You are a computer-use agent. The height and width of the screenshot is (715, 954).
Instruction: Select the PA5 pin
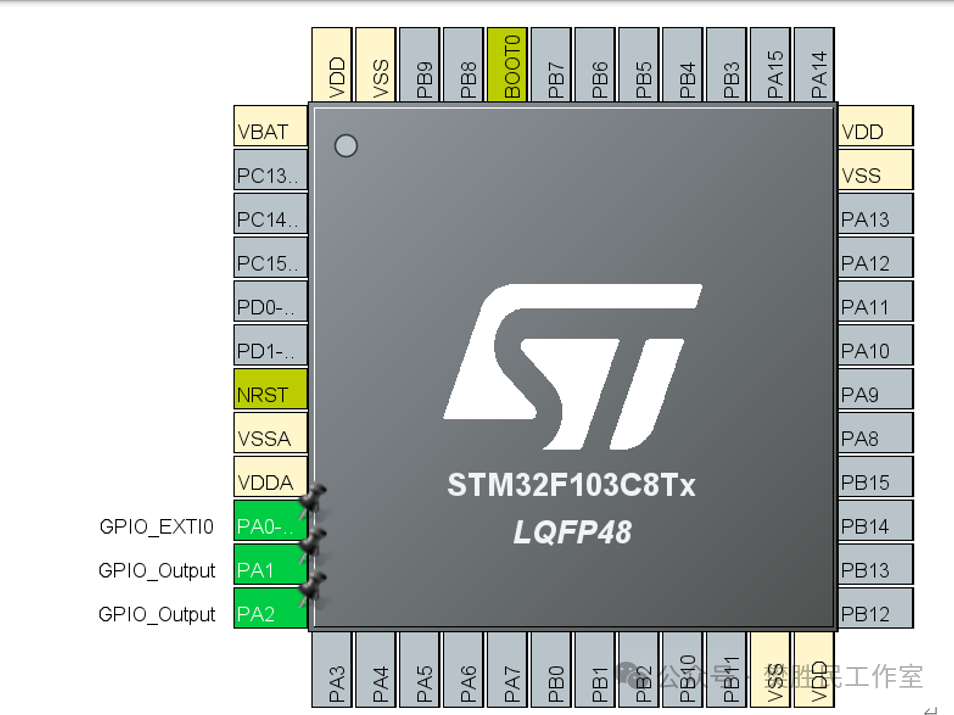[420, 669]
